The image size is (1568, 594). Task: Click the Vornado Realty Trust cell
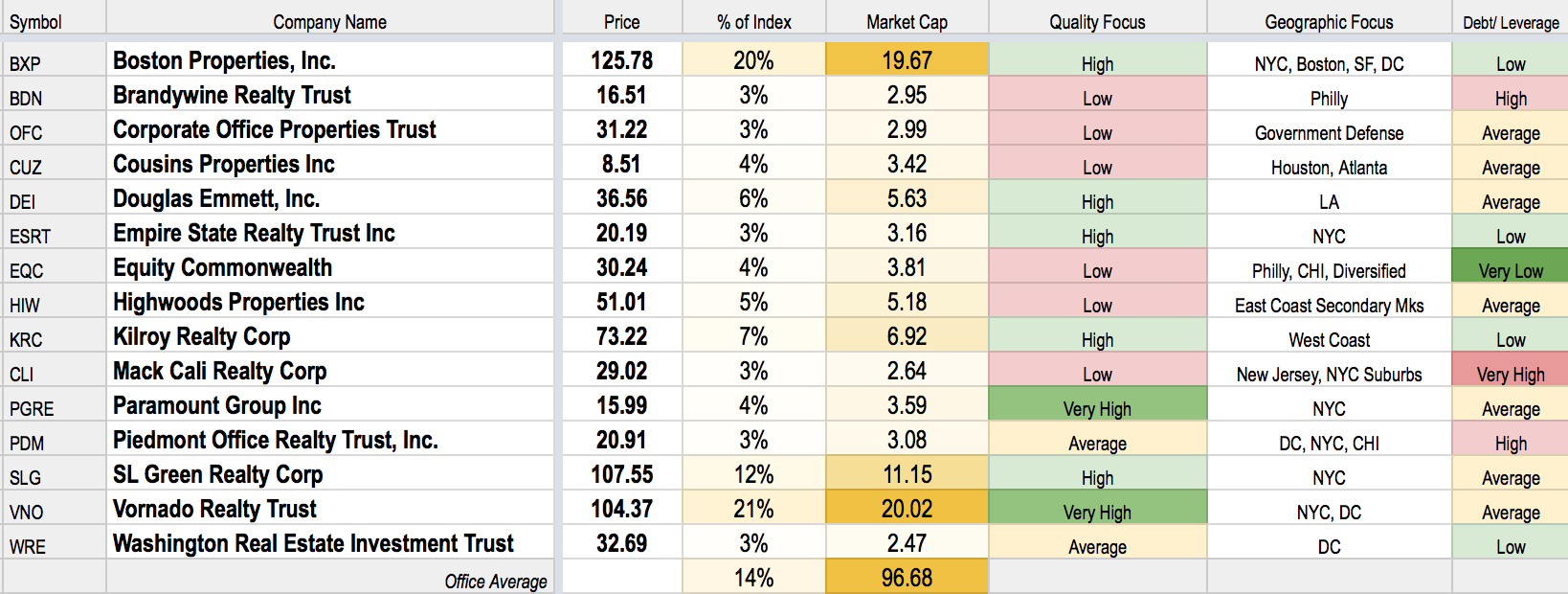pos(330,508)
